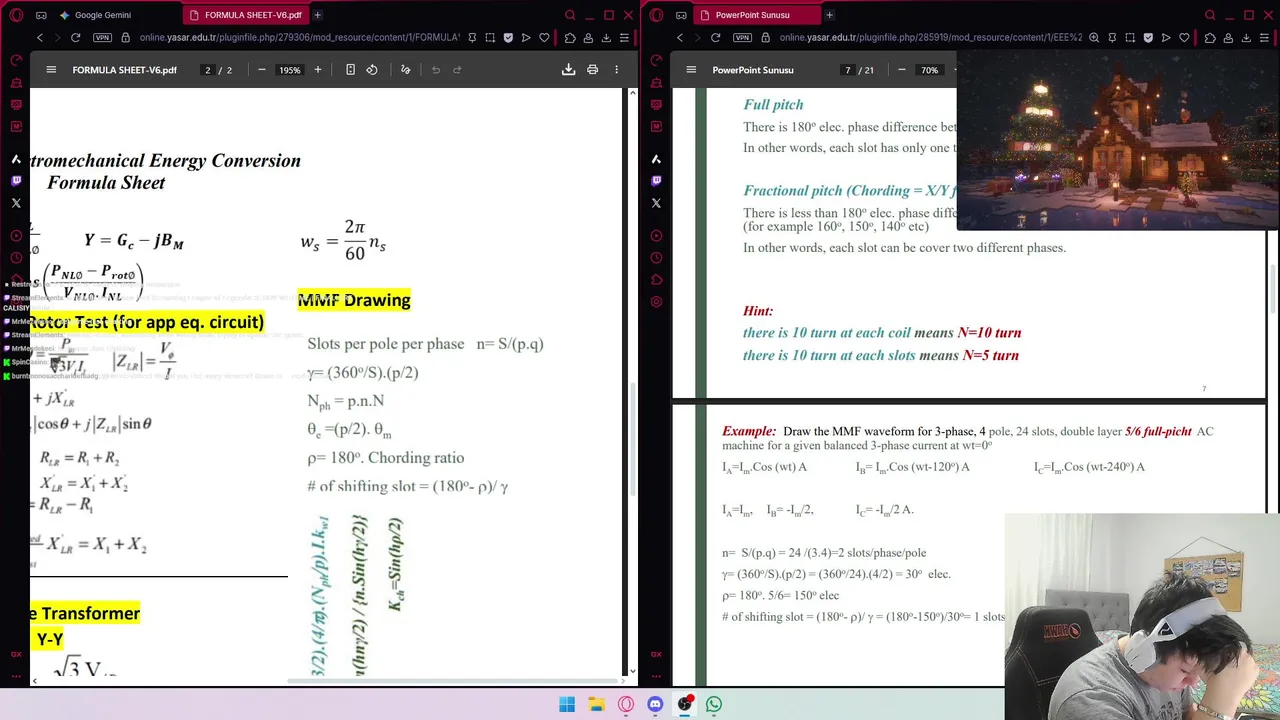Edit the 70% zoom field

[x=930, y=70]
